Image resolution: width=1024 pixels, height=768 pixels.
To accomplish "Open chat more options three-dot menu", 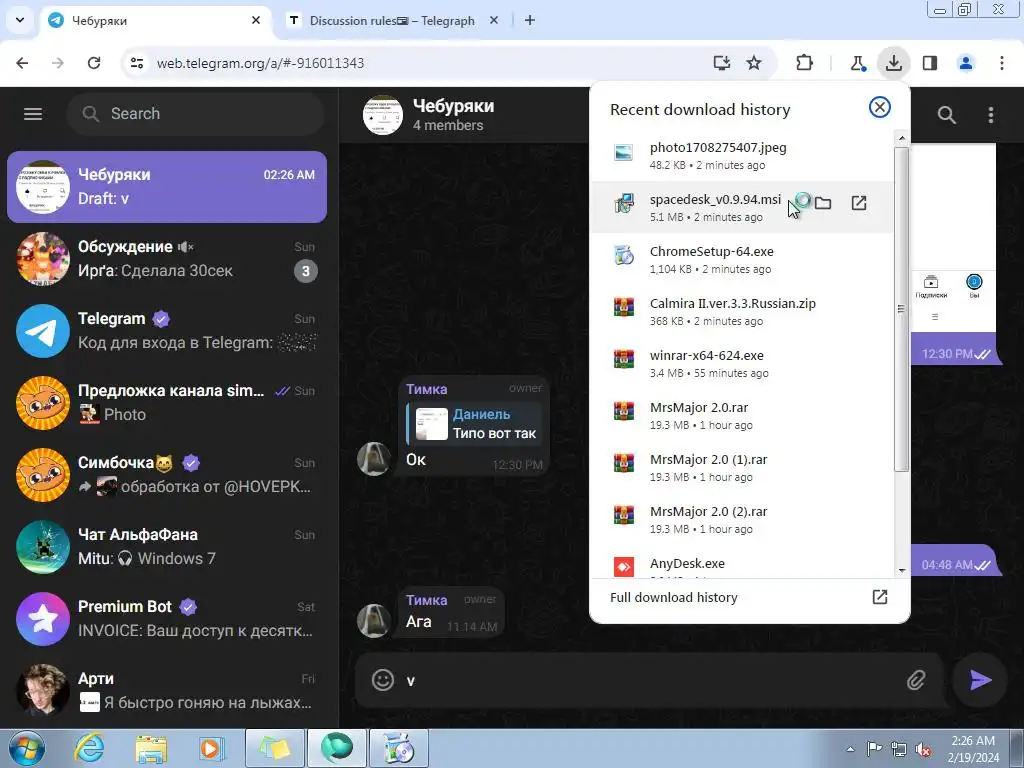I will click(x=991, y=115).
